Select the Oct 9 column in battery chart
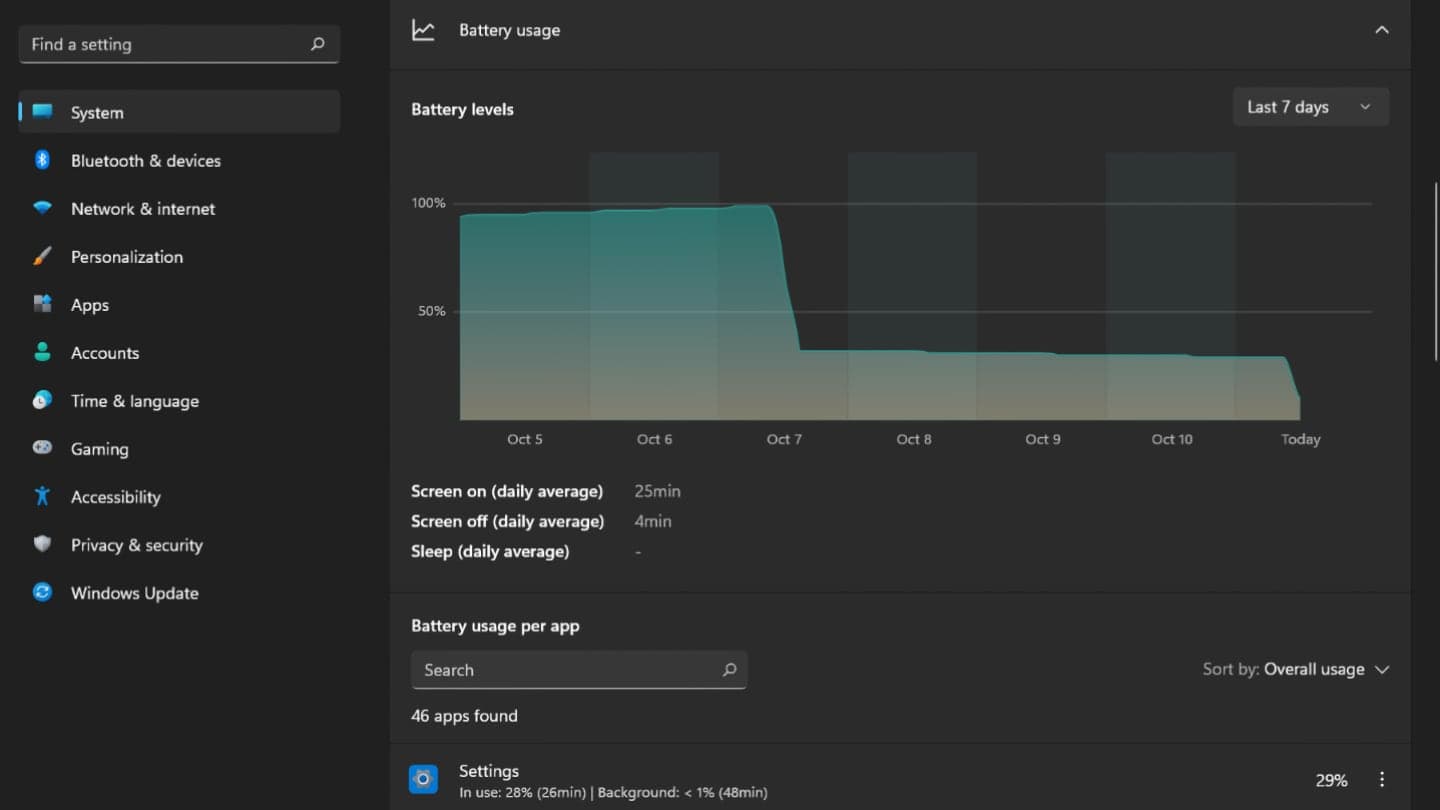Screen dimensions: 1440x810 coord(1041,286)
